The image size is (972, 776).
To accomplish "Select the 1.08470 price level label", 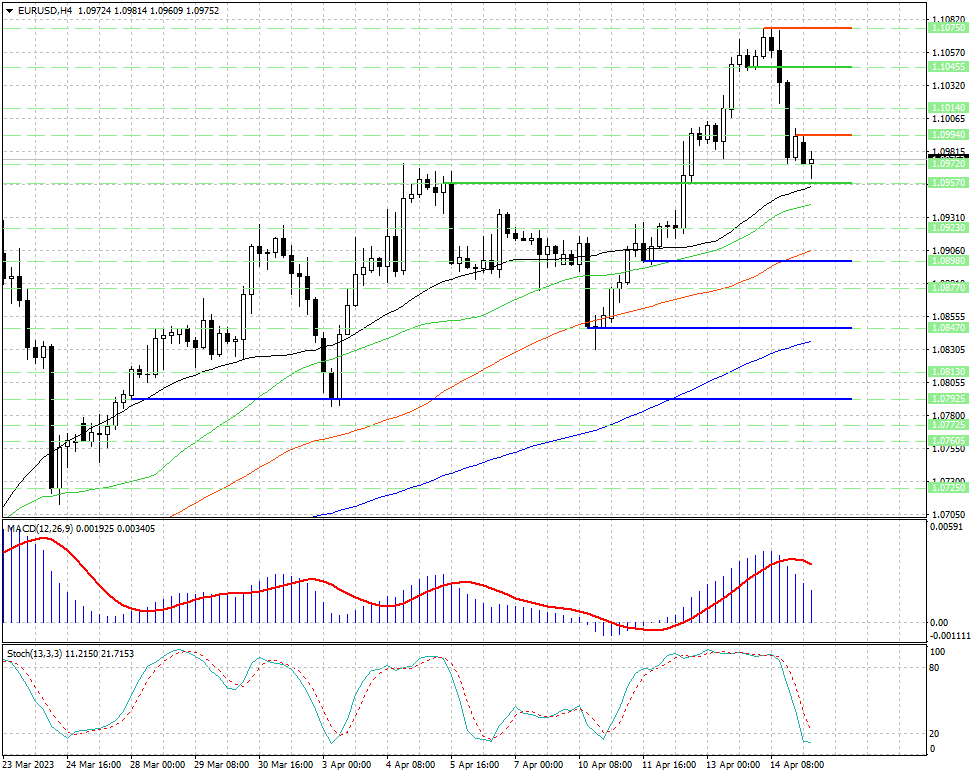I will (948, 327).
